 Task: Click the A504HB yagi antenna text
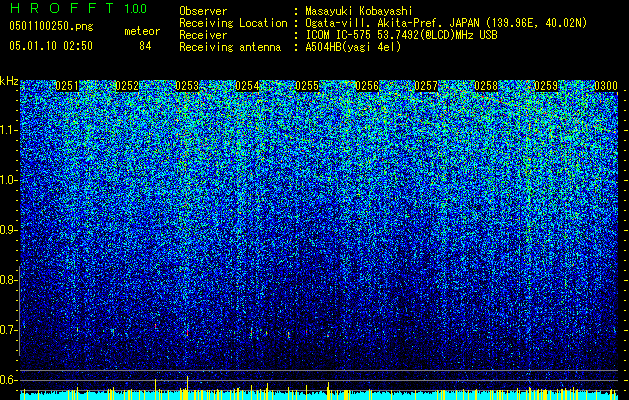coord(353,47)
